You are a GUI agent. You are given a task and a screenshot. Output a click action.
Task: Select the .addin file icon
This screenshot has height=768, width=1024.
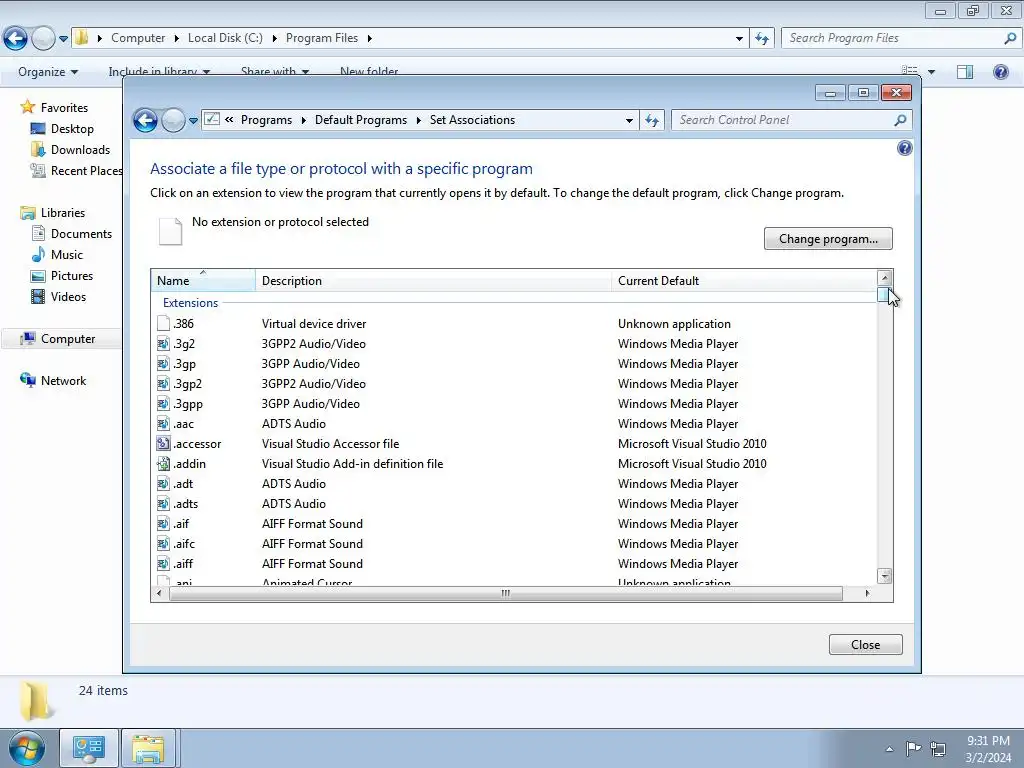tap(163, 464)
